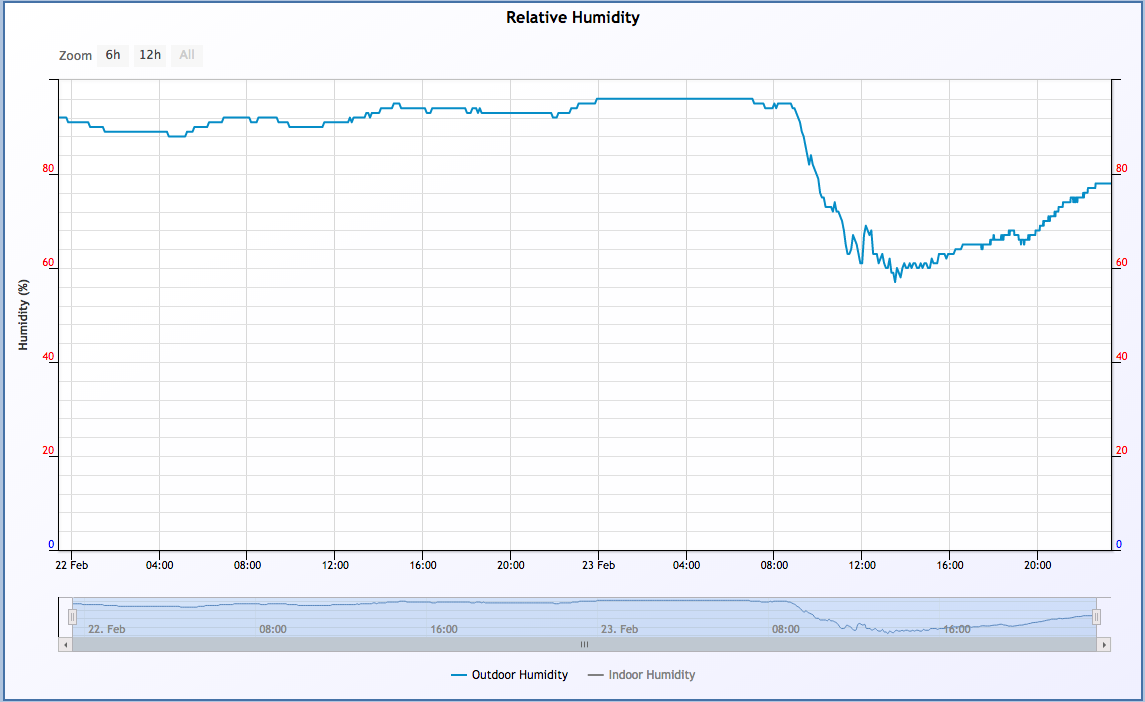The image size is (1145, 702).
Task: Set zoom range to 12h
Action: 150,56
